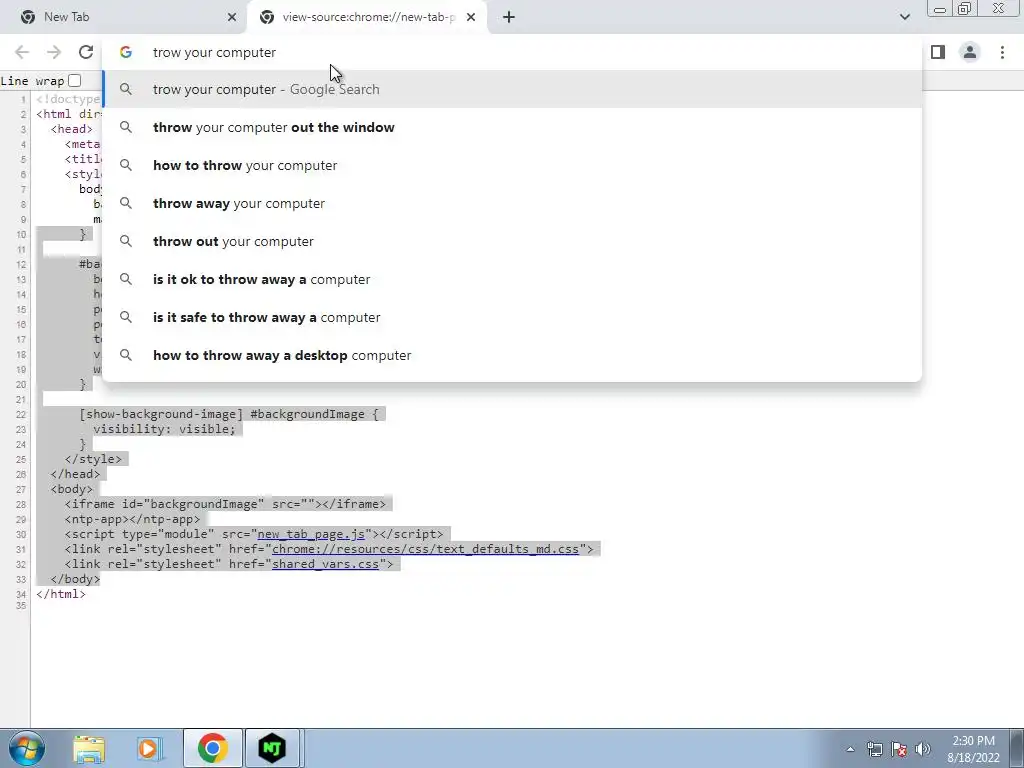Open Chrome's three-dot menu

coord(1002,52)
